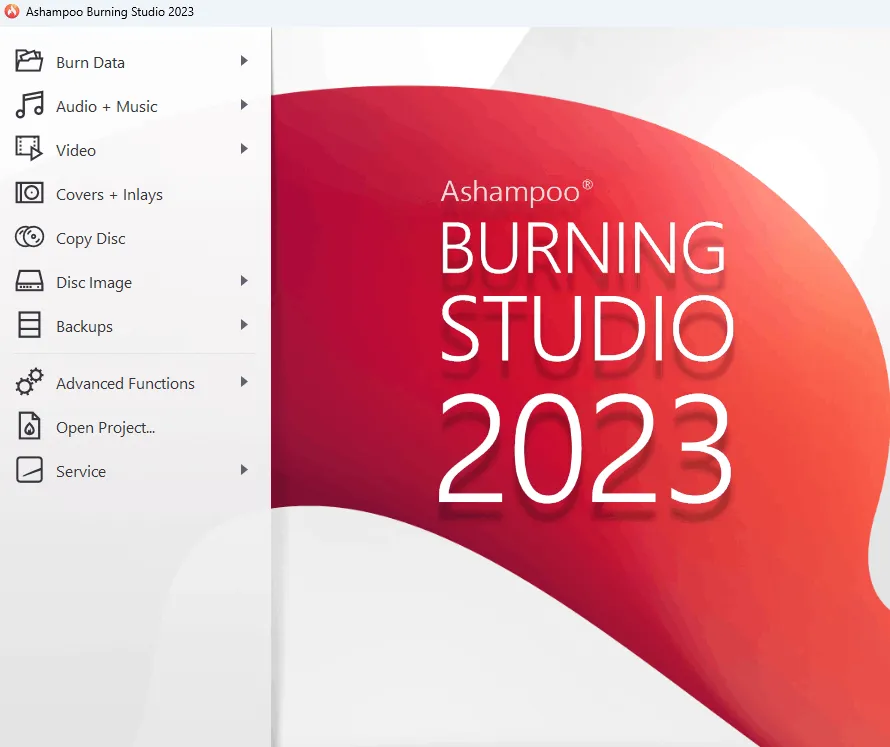The height and width of the screenshot is (747, 890).
Task: Select the Disc Image drive icon
Action: coord(29,282)
